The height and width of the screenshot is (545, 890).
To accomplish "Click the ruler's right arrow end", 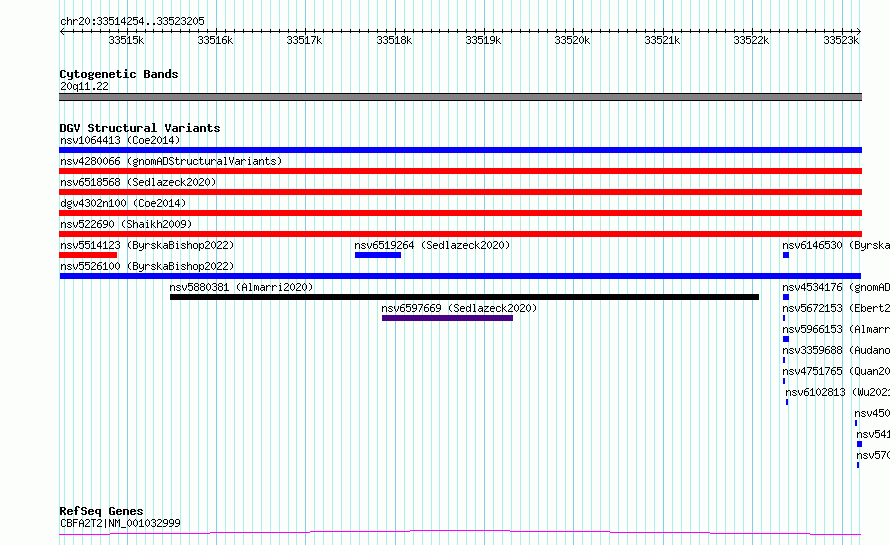I will [859, 31].
